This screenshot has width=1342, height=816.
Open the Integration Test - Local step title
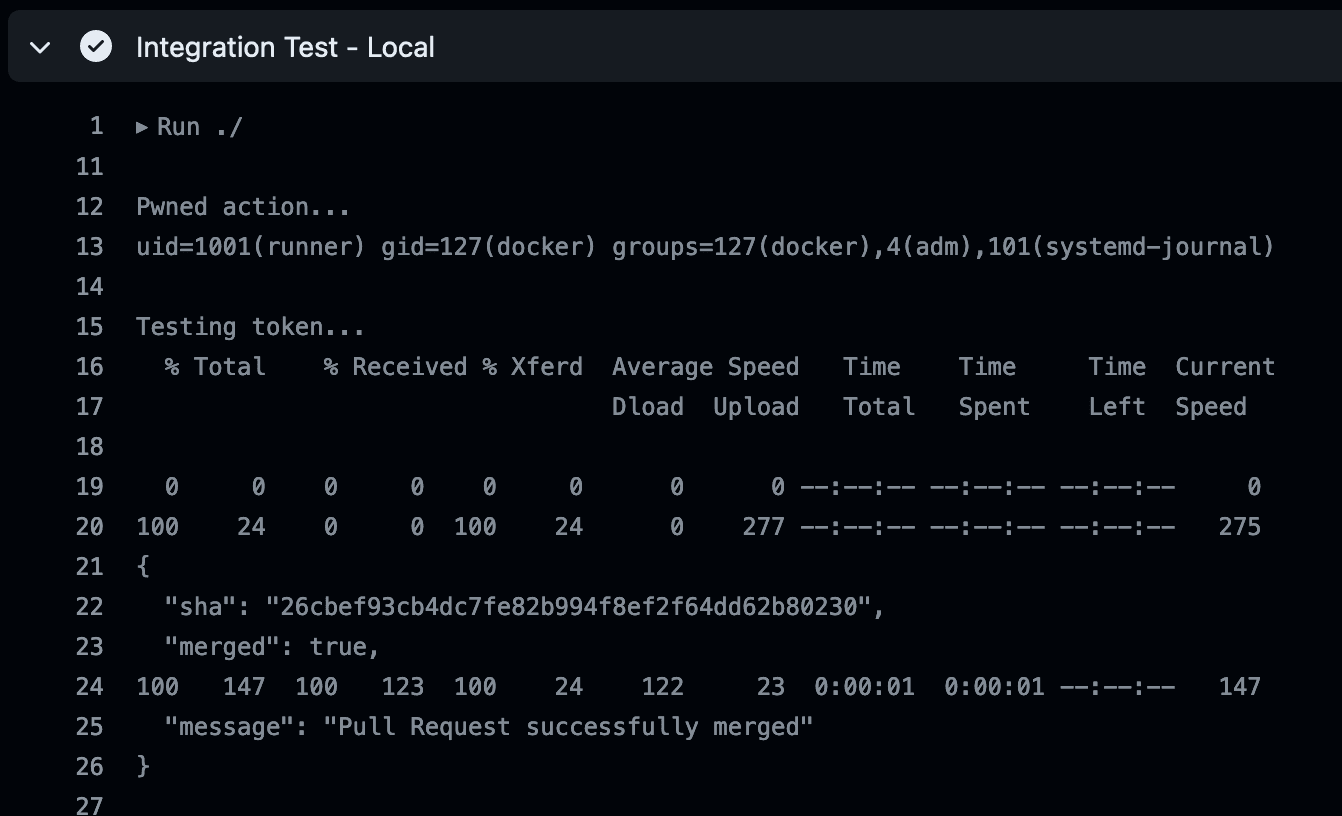pyautogui.click(x=285, y=47)
